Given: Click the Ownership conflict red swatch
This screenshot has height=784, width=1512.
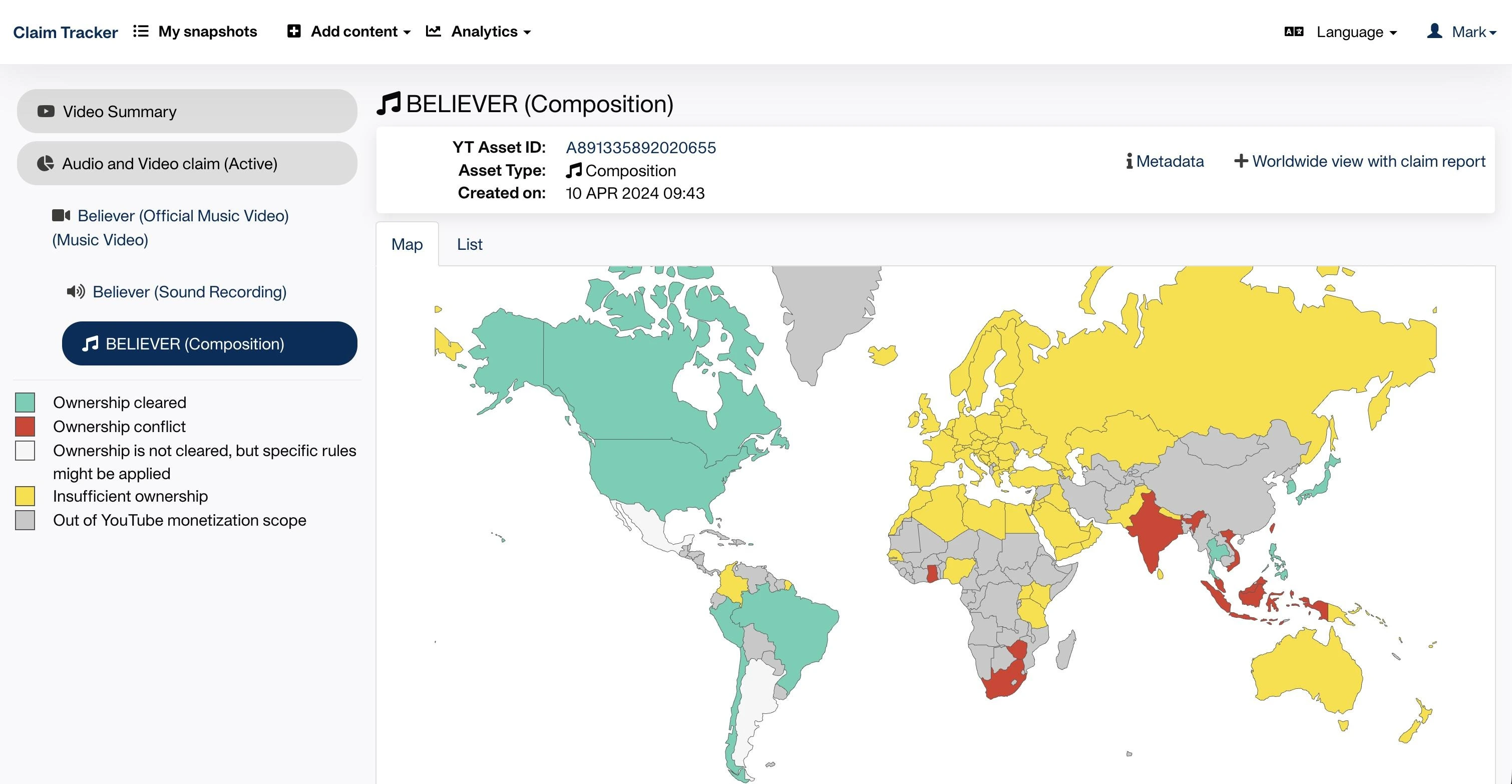Looking at the screenshot, I should click(x=25, y=427).
